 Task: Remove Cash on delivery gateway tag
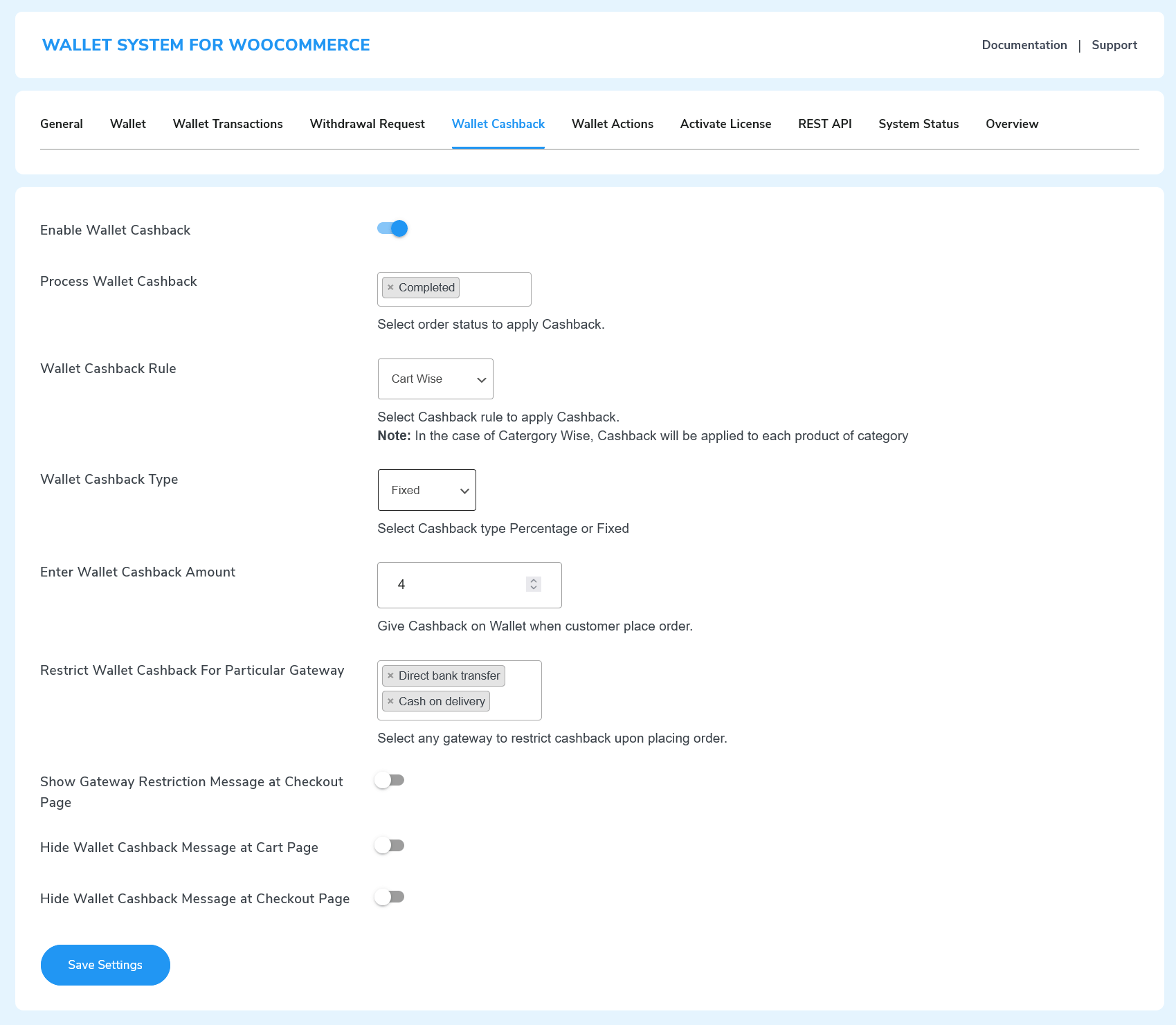[x=390, y=702]
